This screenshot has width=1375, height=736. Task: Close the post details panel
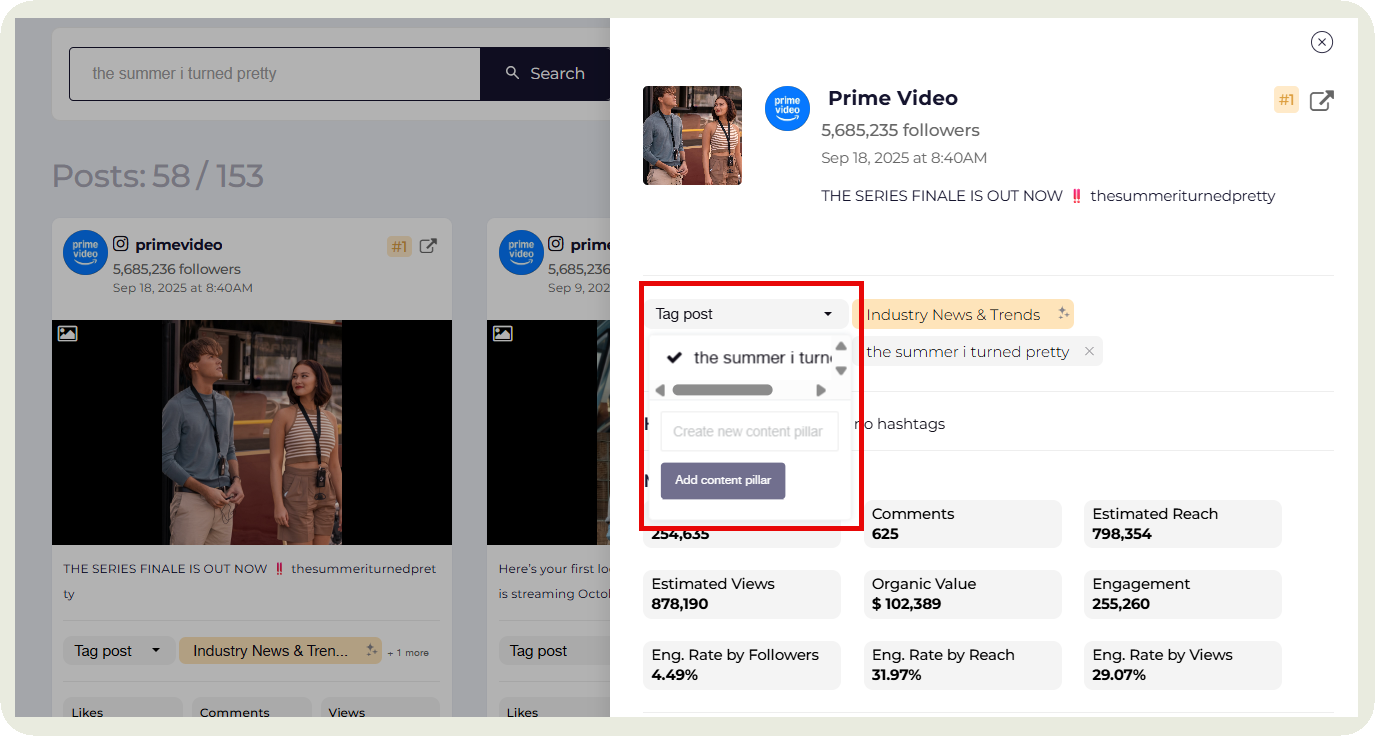tap(1321, 42)
